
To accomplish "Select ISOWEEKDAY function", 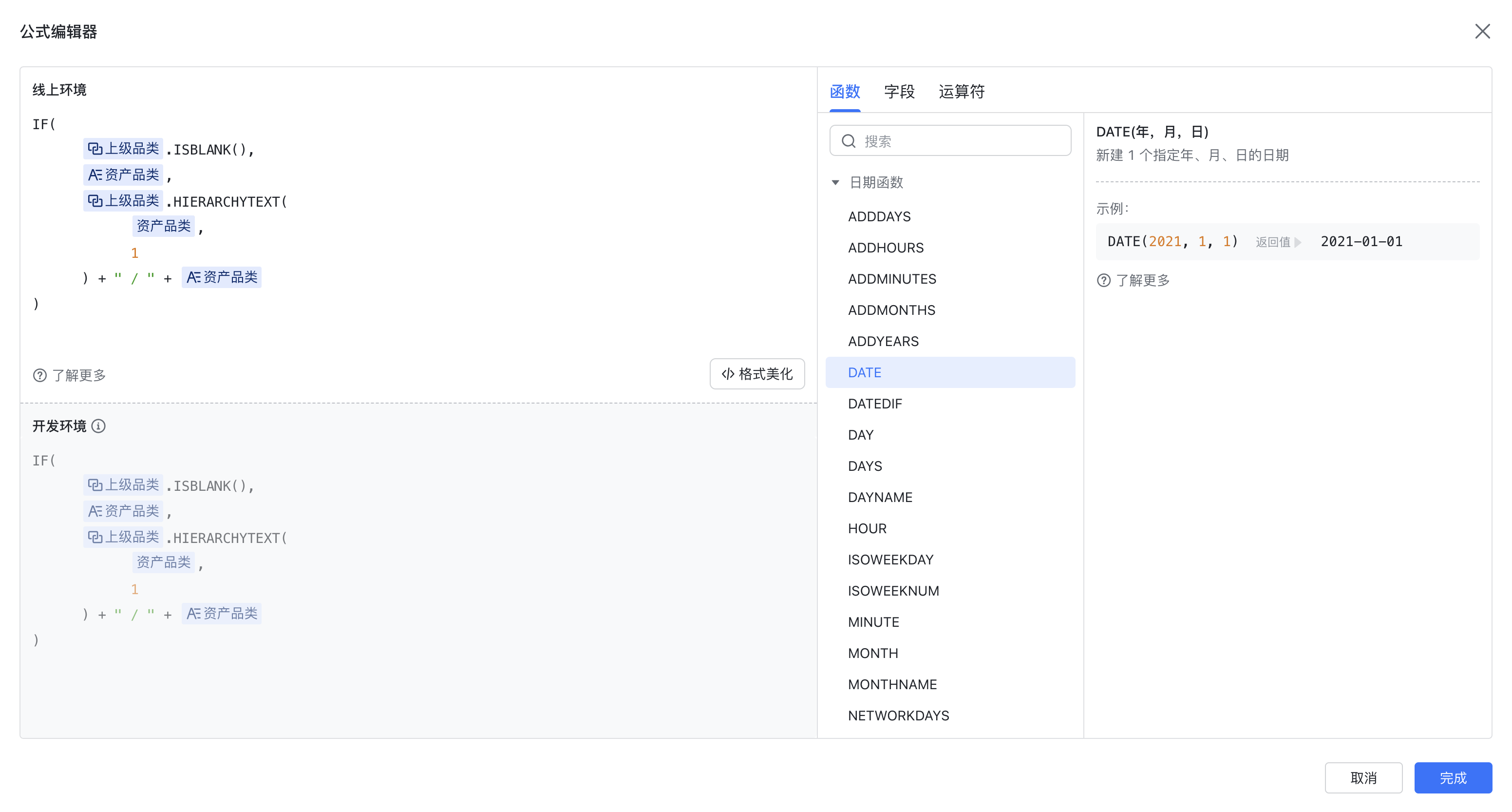I will point(950,560).
